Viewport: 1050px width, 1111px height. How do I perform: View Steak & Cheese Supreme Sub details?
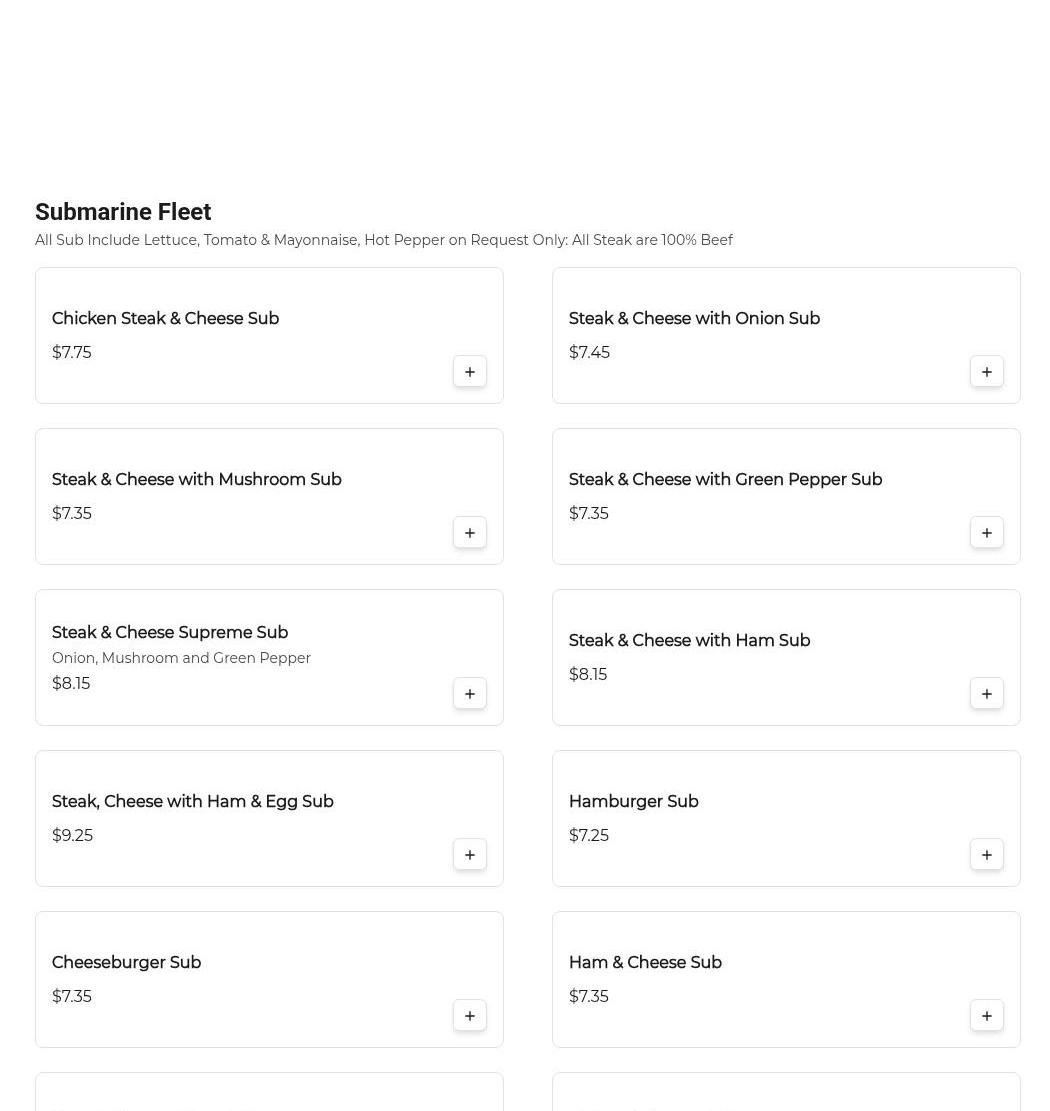click(x=170, y=633)
